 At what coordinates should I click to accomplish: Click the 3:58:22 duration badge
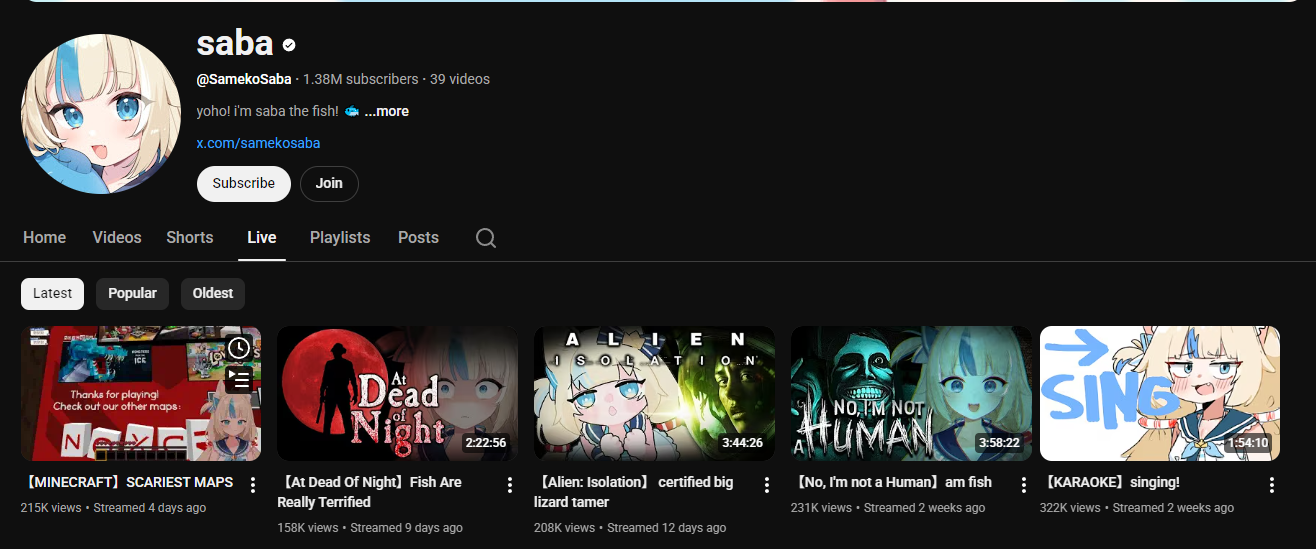(x=1000, y=443)
